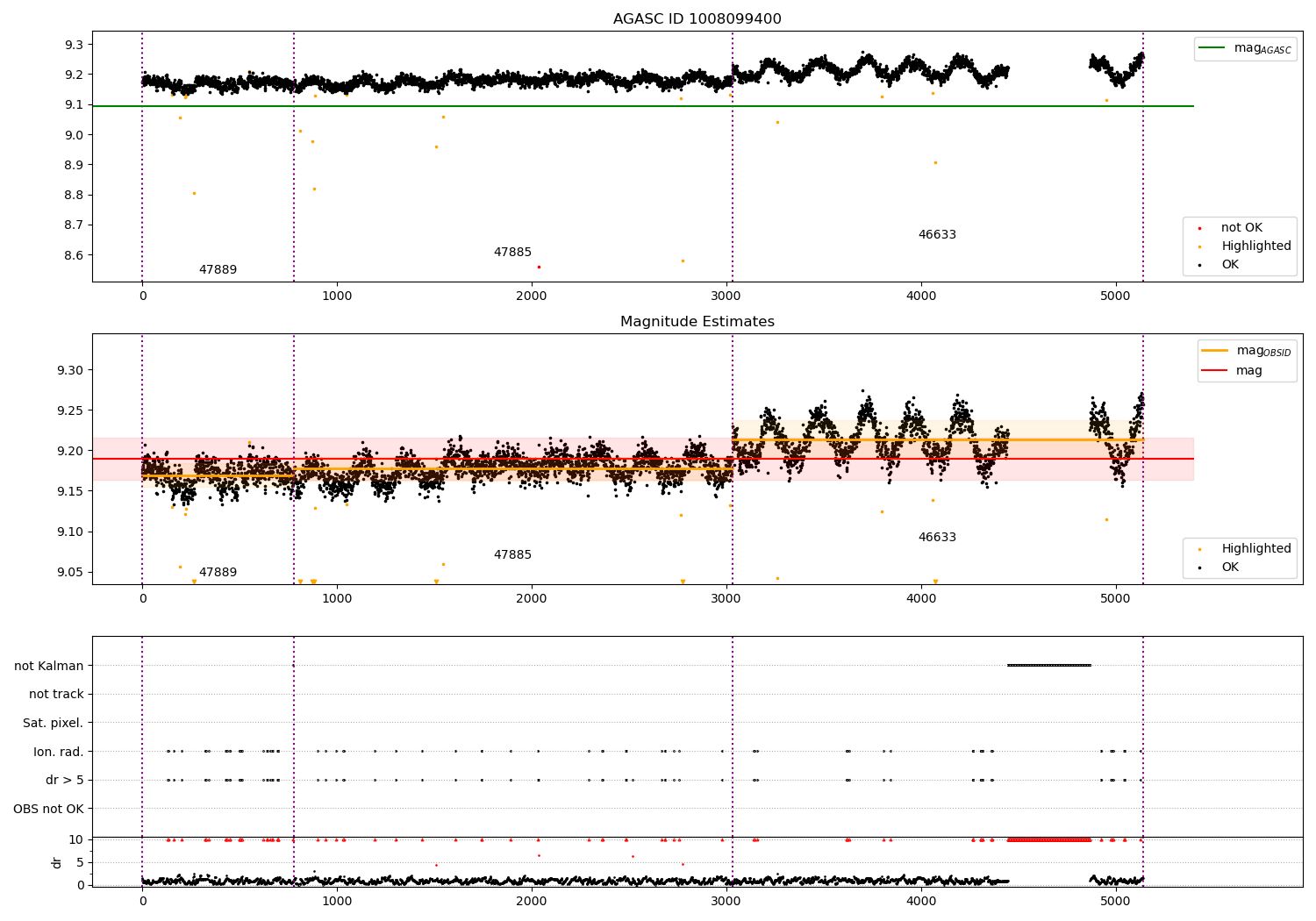
Task: Click the mag OBSID legend entry
Action: [x=1246, y=351]
